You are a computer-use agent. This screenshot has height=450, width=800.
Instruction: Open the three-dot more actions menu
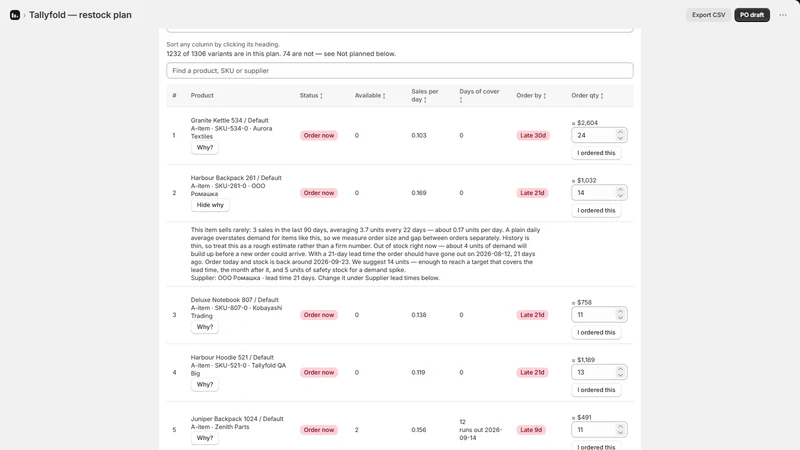[x=783, y=15]
